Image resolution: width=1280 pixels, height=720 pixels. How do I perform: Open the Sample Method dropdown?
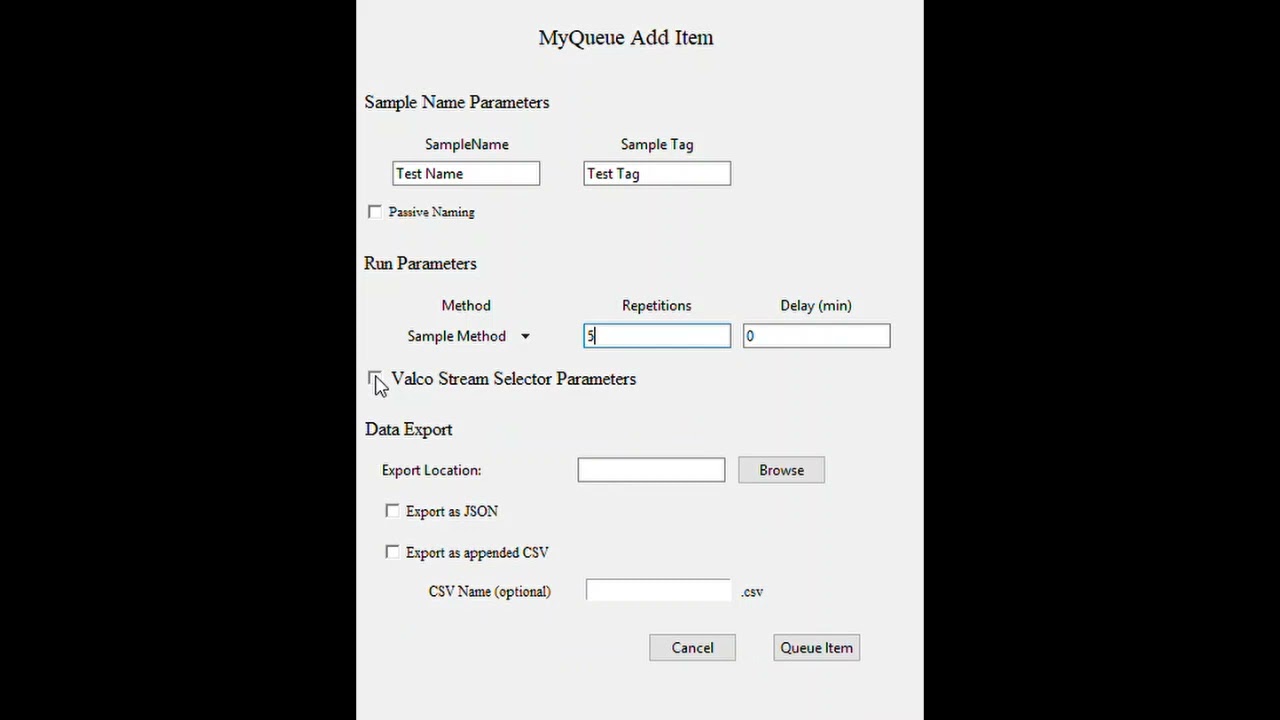pos(468,336)
